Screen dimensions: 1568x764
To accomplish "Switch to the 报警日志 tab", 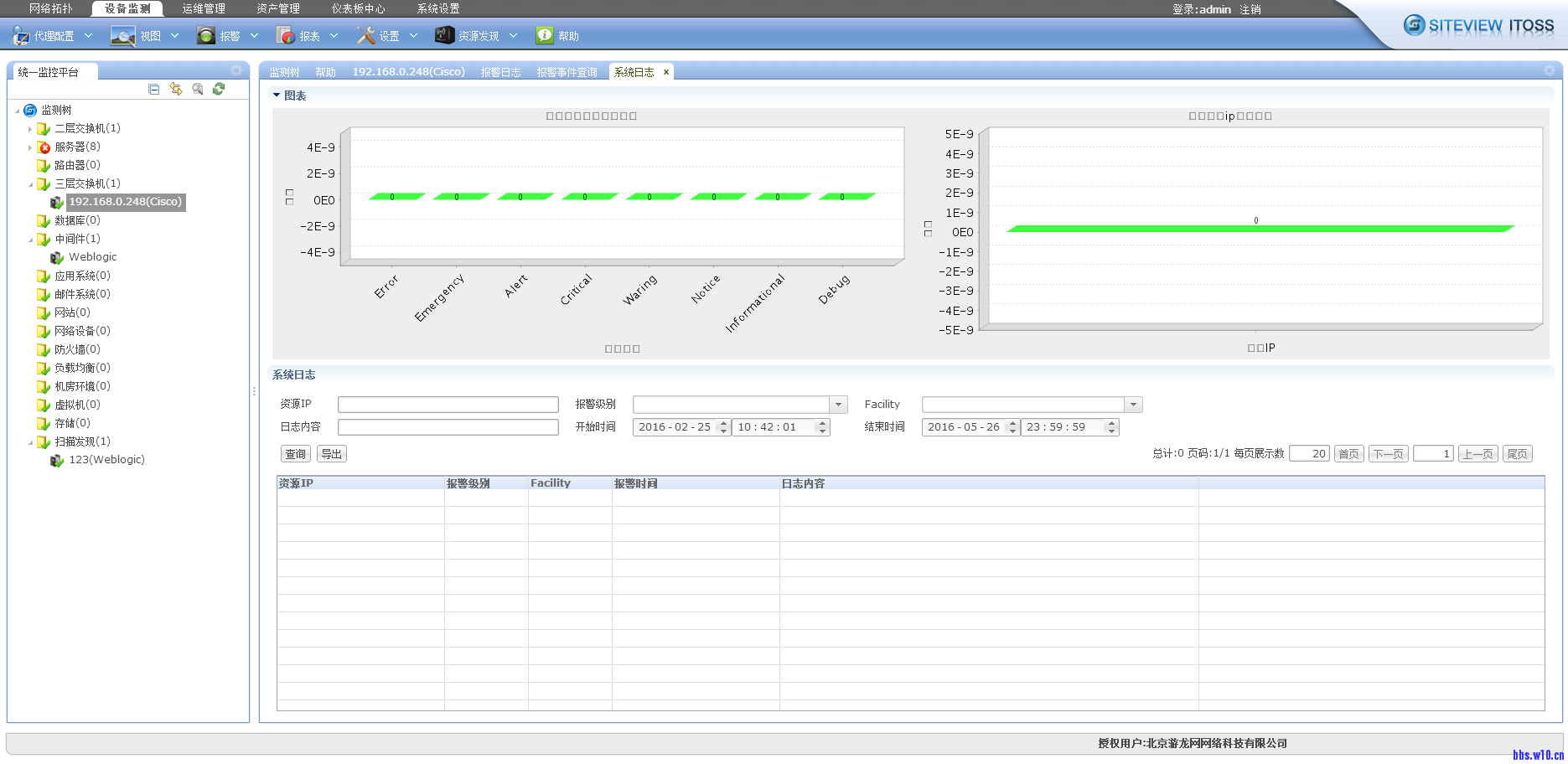I will click(500, 72).
